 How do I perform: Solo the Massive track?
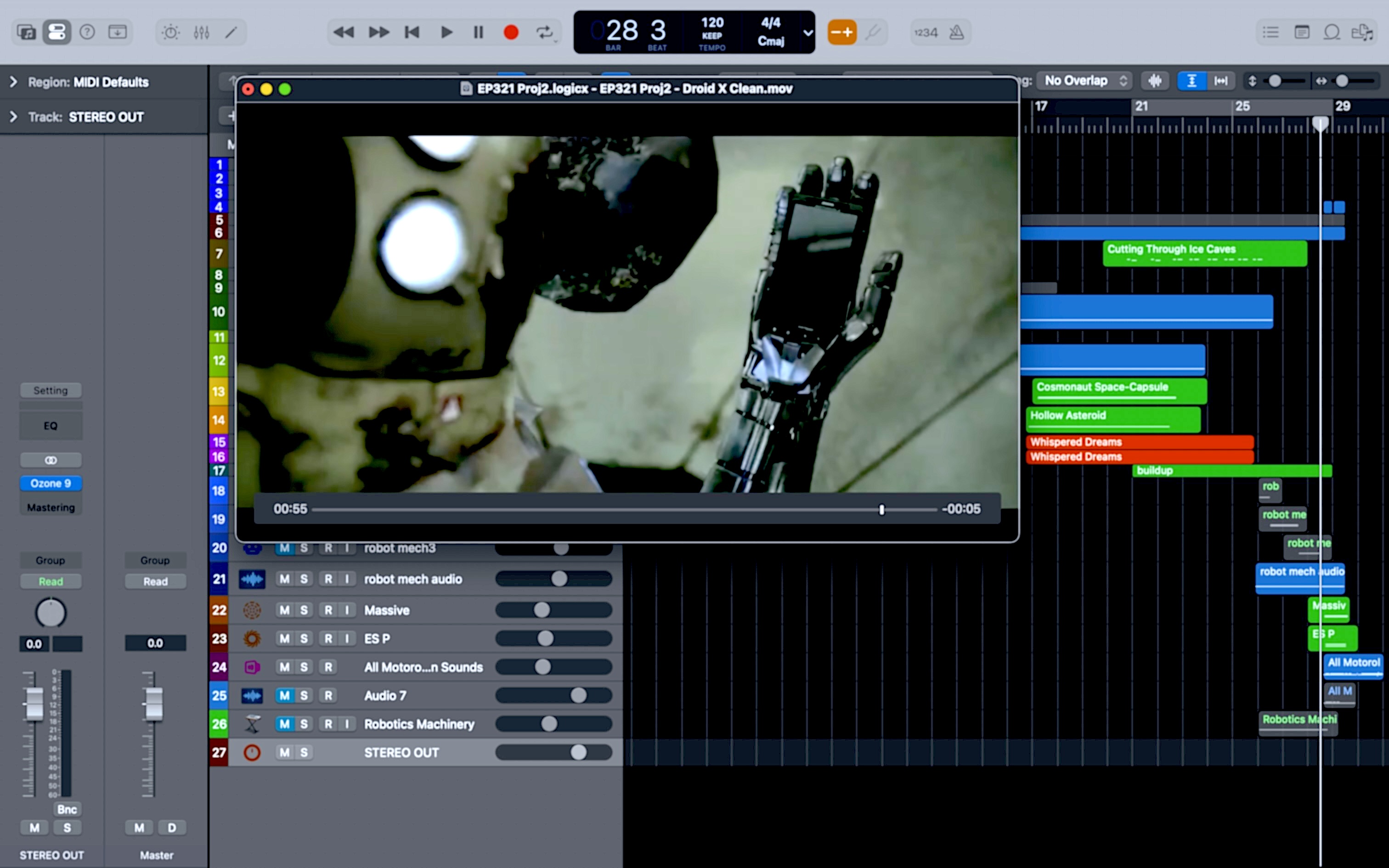[304, 610]
